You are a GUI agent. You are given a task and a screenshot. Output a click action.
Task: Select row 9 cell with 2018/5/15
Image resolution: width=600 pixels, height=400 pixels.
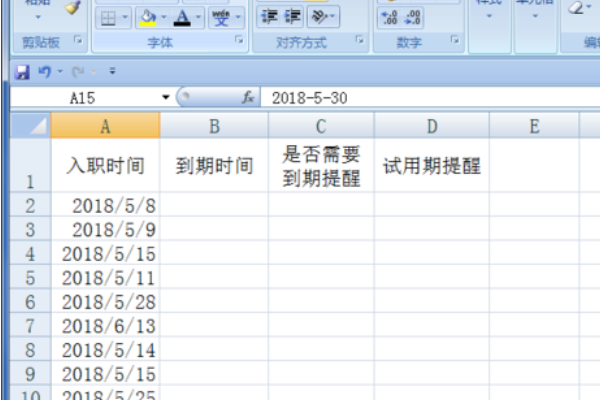(x=106, y=374)
